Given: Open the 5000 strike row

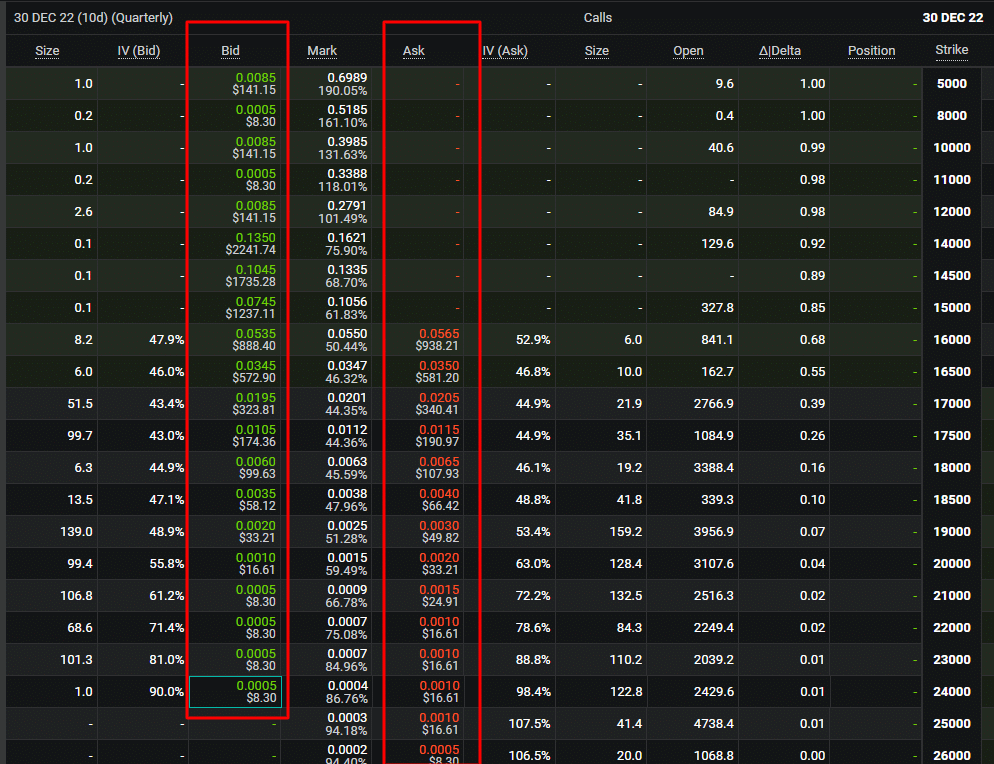Looking at the screenshot, I should tap(951, 84).
